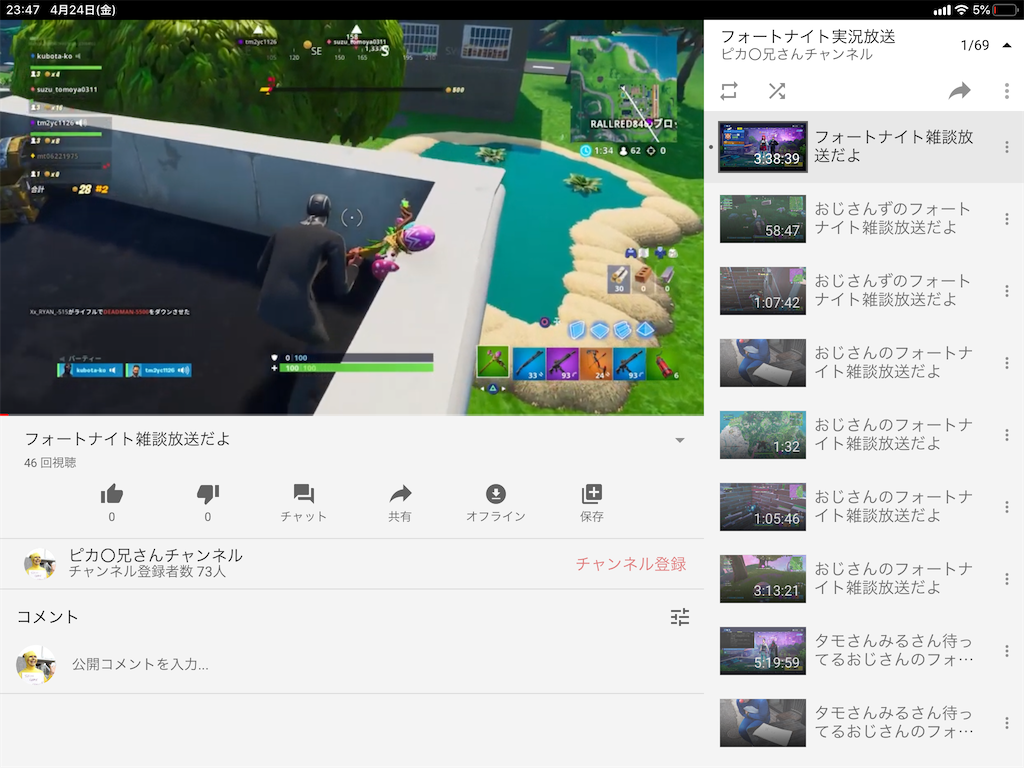Image resolution: width=1024 pixels, height=768 pixels.
Task: Open options for 1:07:42 playlist video
Action: (1006, 291)
